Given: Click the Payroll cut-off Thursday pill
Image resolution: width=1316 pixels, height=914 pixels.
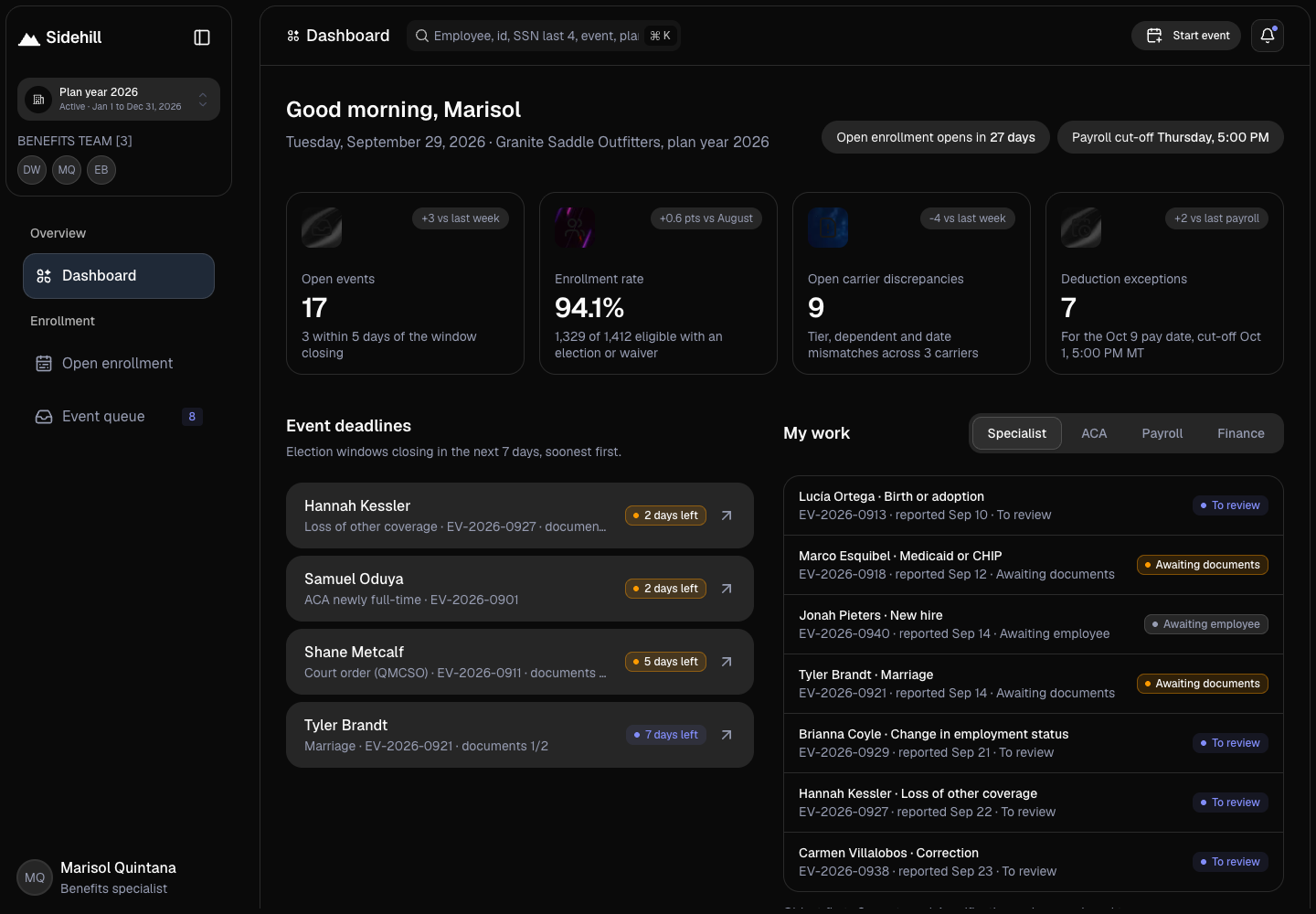Looking at the screenshot, I should pos(1171,137).
